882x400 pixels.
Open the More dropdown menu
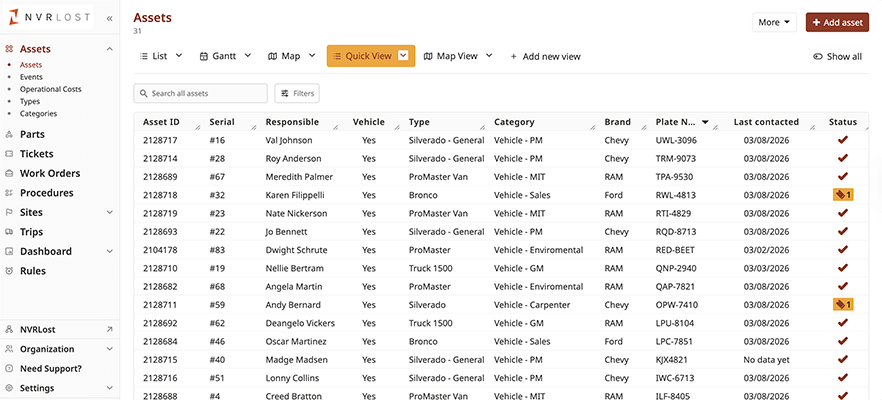(775, 22)
